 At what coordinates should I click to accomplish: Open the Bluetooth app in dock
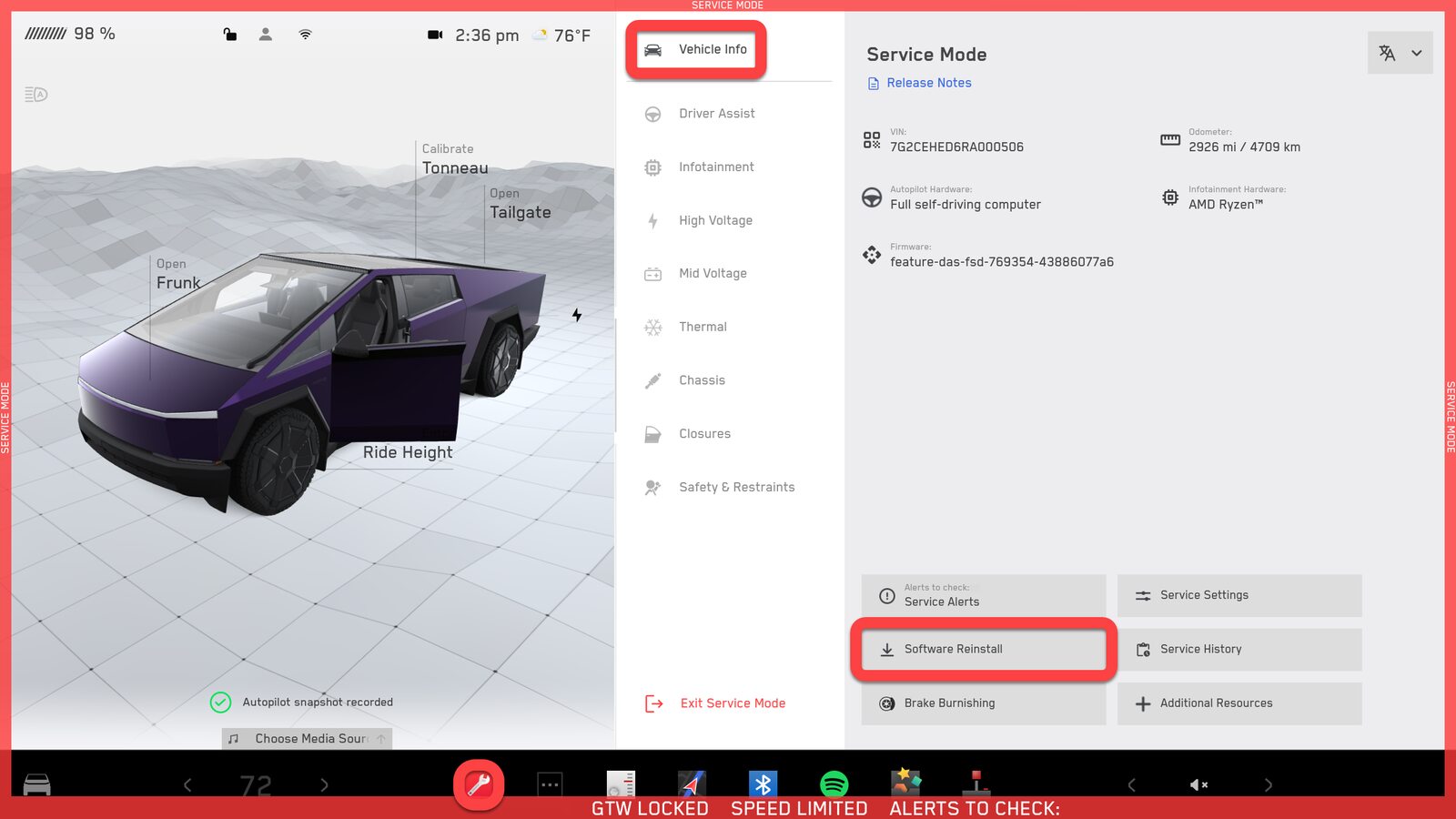tap(763, 784)
